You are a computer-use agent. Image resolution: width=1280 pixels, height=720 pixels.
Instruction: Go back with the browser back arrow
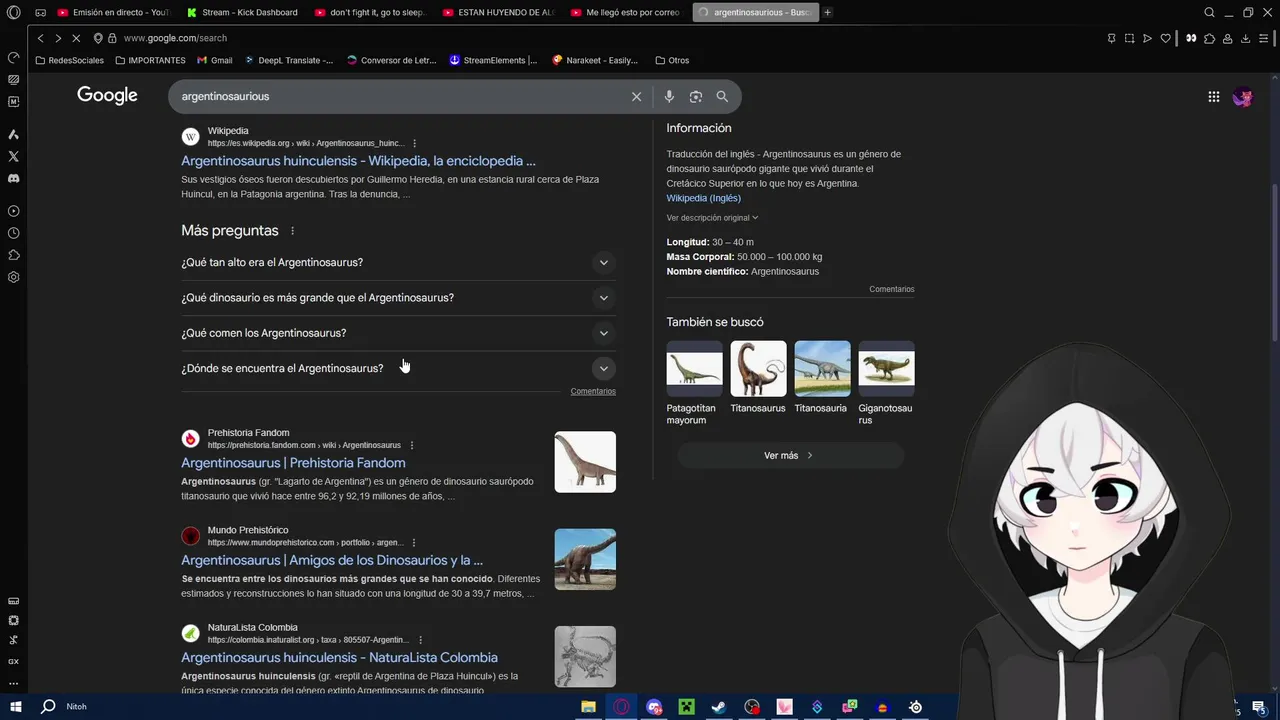pyautogui.click(x=40, y=38)
